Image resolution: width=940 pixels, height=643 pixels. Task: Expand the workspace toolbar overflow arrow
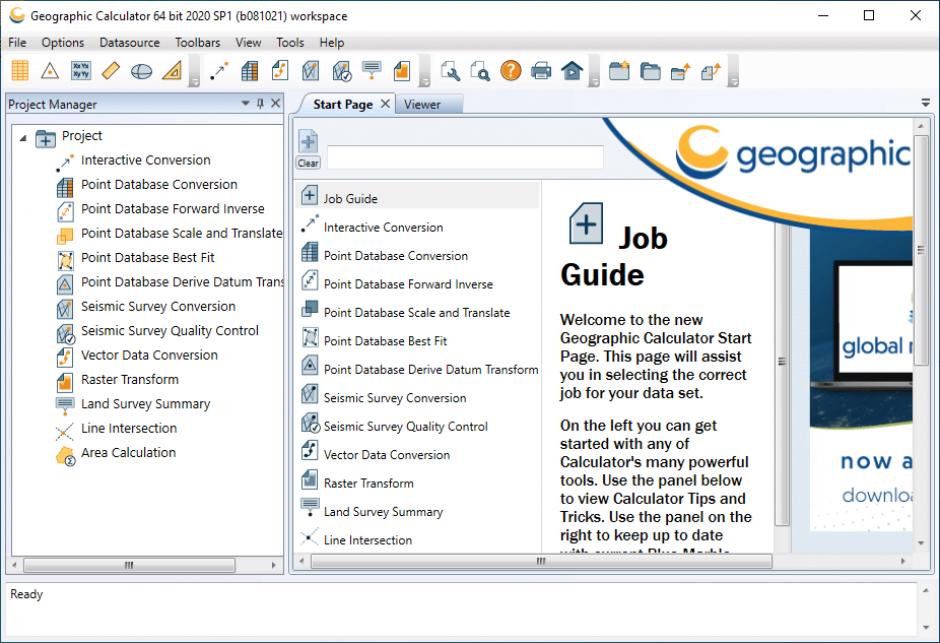[x=733, y=72]
